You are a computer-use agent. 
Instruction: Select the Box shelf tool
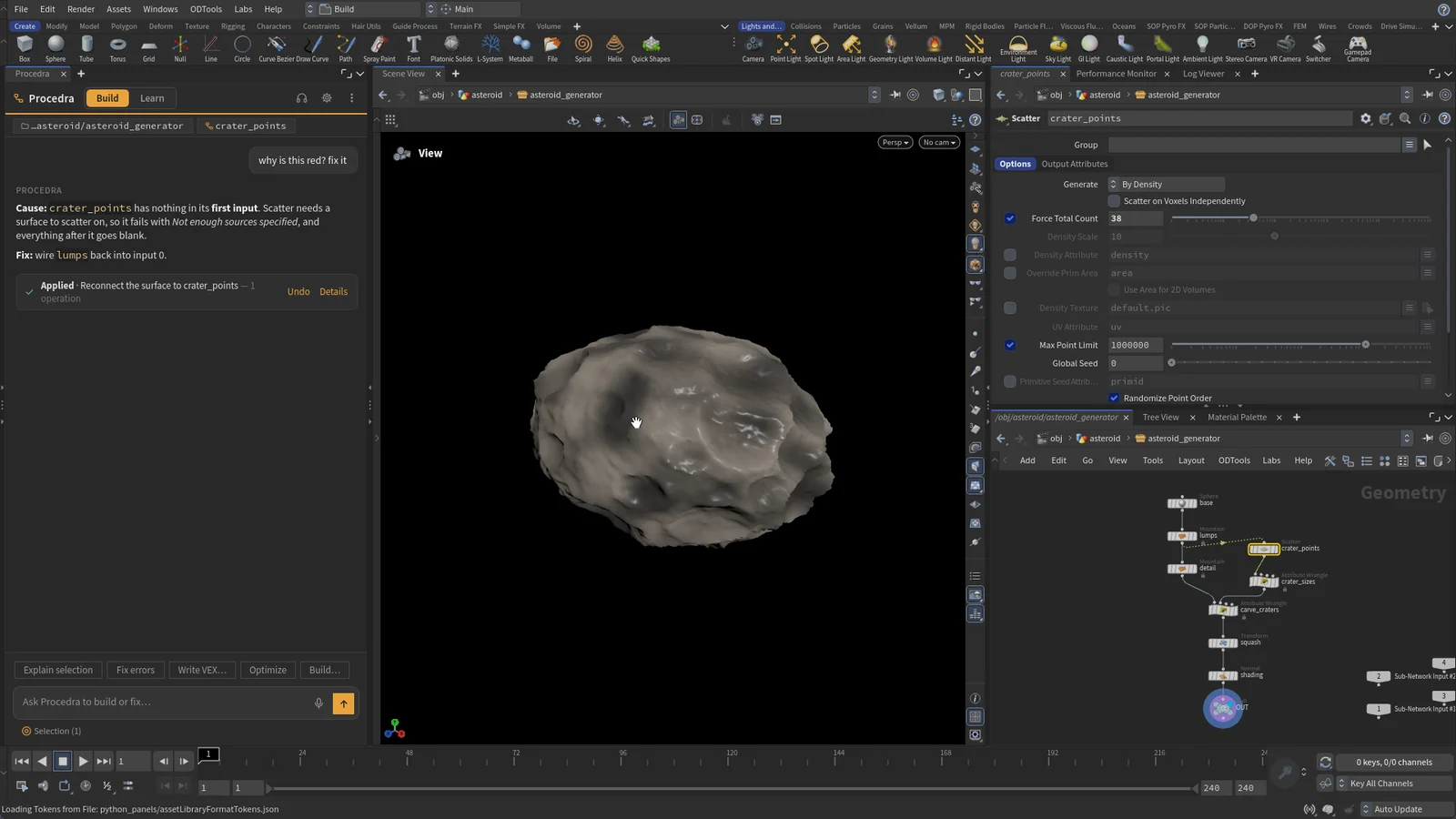(x=25, y=48)
